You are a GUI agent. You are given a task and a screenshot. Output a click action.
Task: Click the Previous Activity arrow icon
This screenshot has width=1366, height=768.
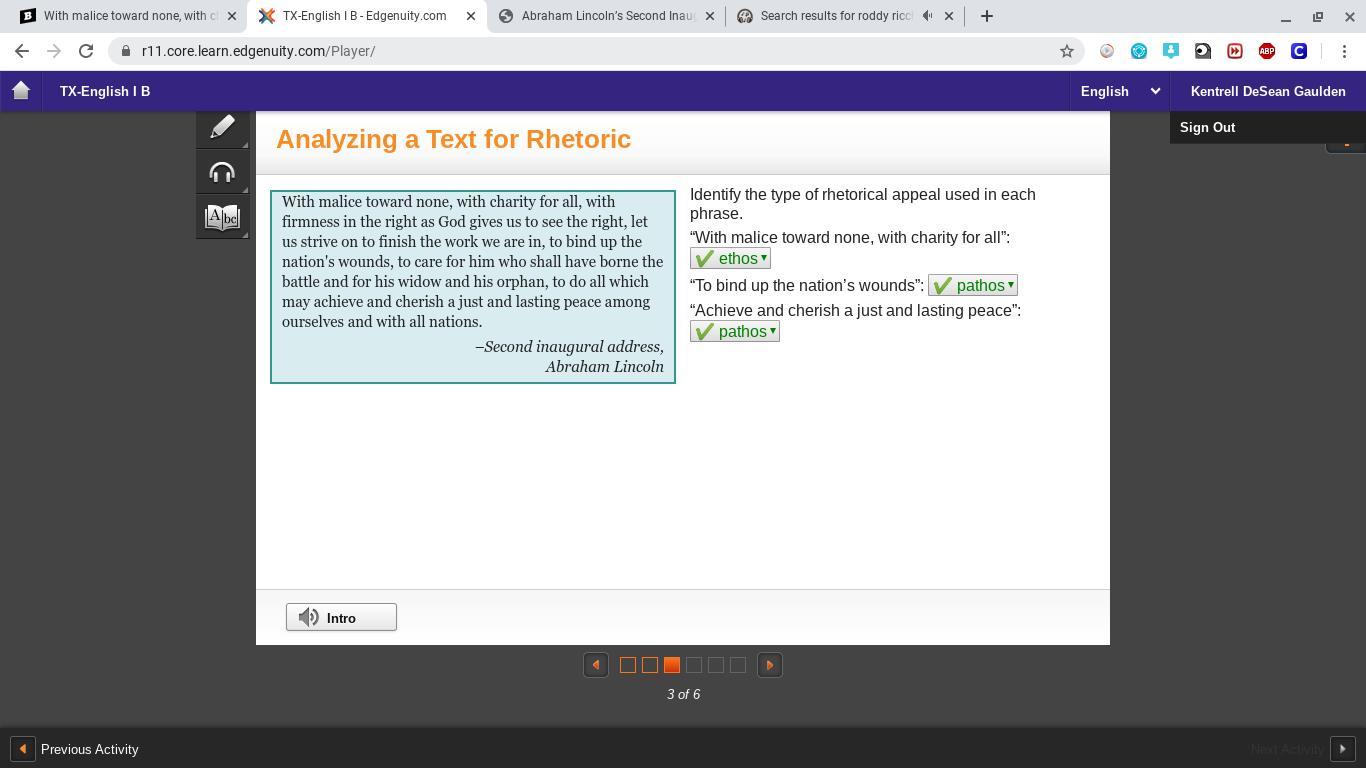tap(22, 749)
